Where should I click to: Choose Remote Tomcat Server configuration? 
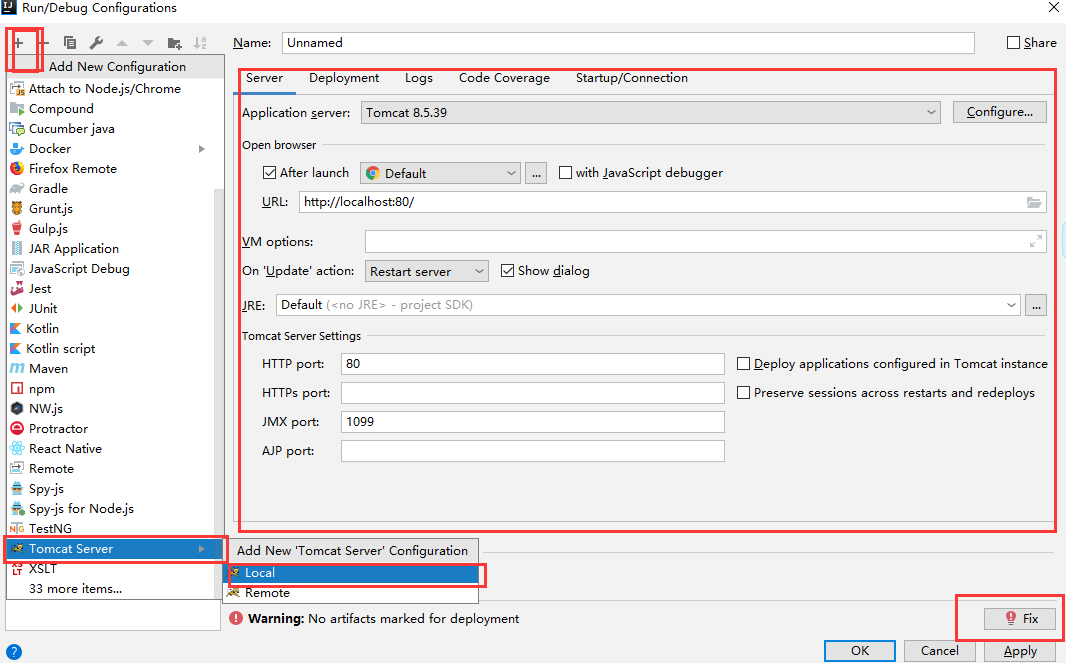(351, 593)
